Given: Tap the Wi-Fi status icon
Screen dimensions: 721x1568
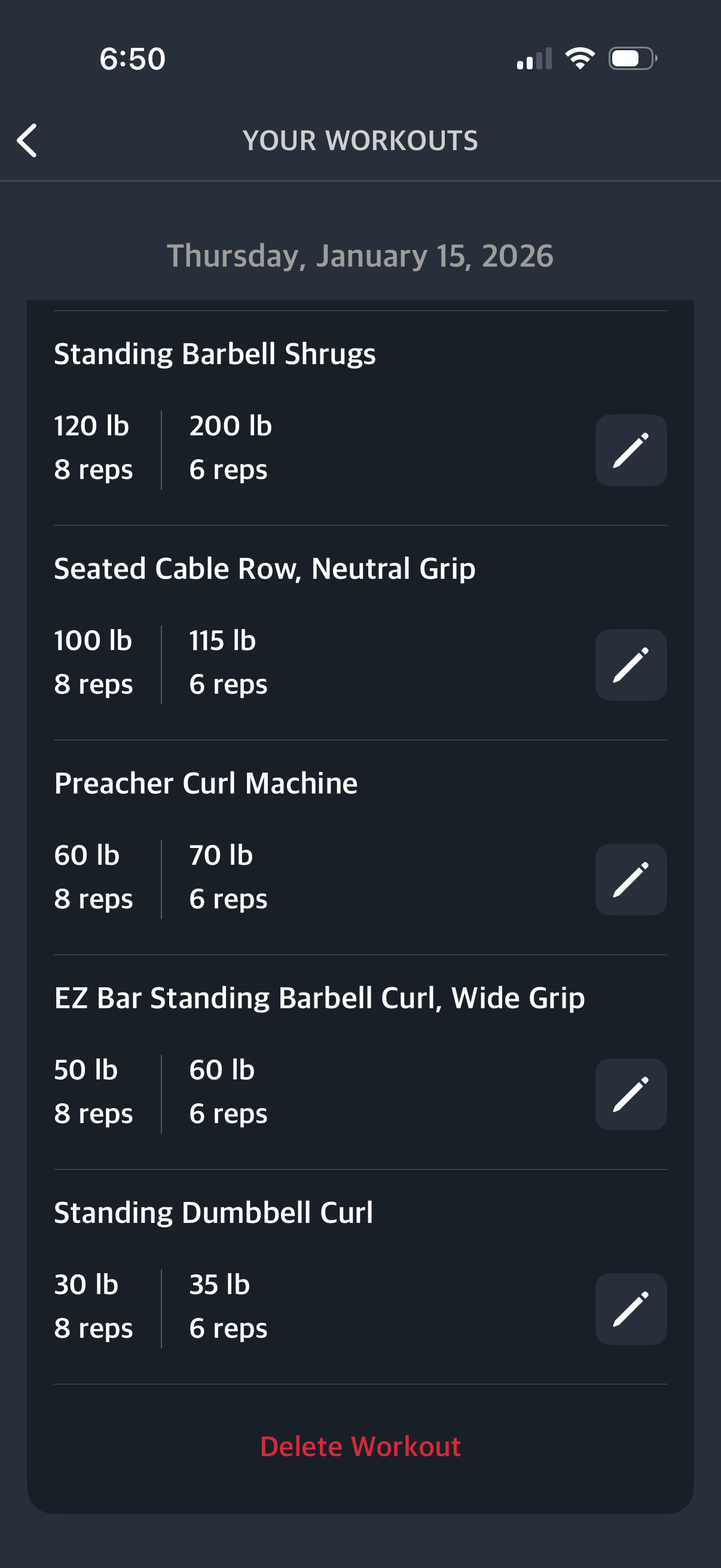Looking at the screenshot, I should point(580,59).
